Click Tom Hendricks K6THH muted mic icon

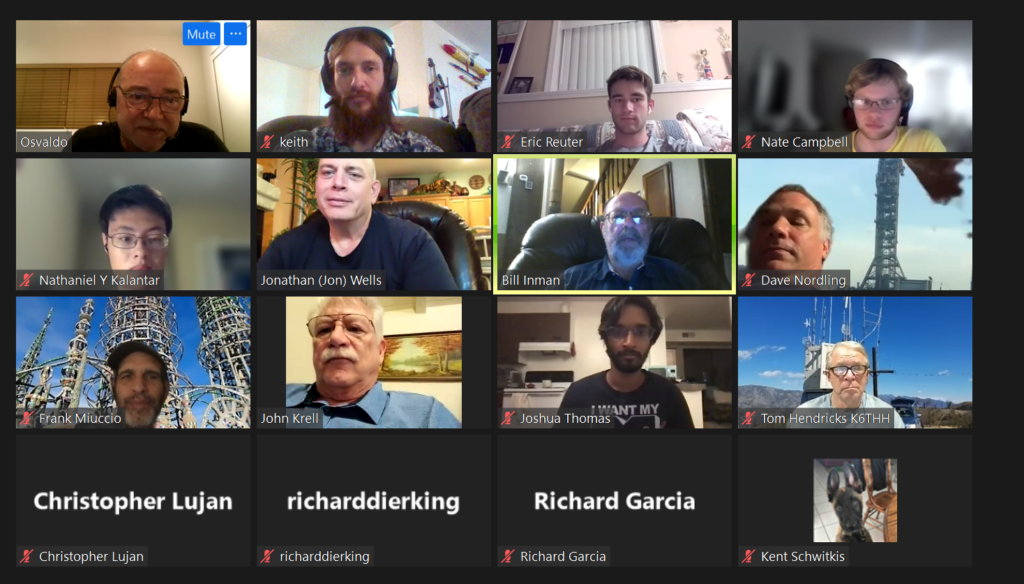tap(749, 418)
